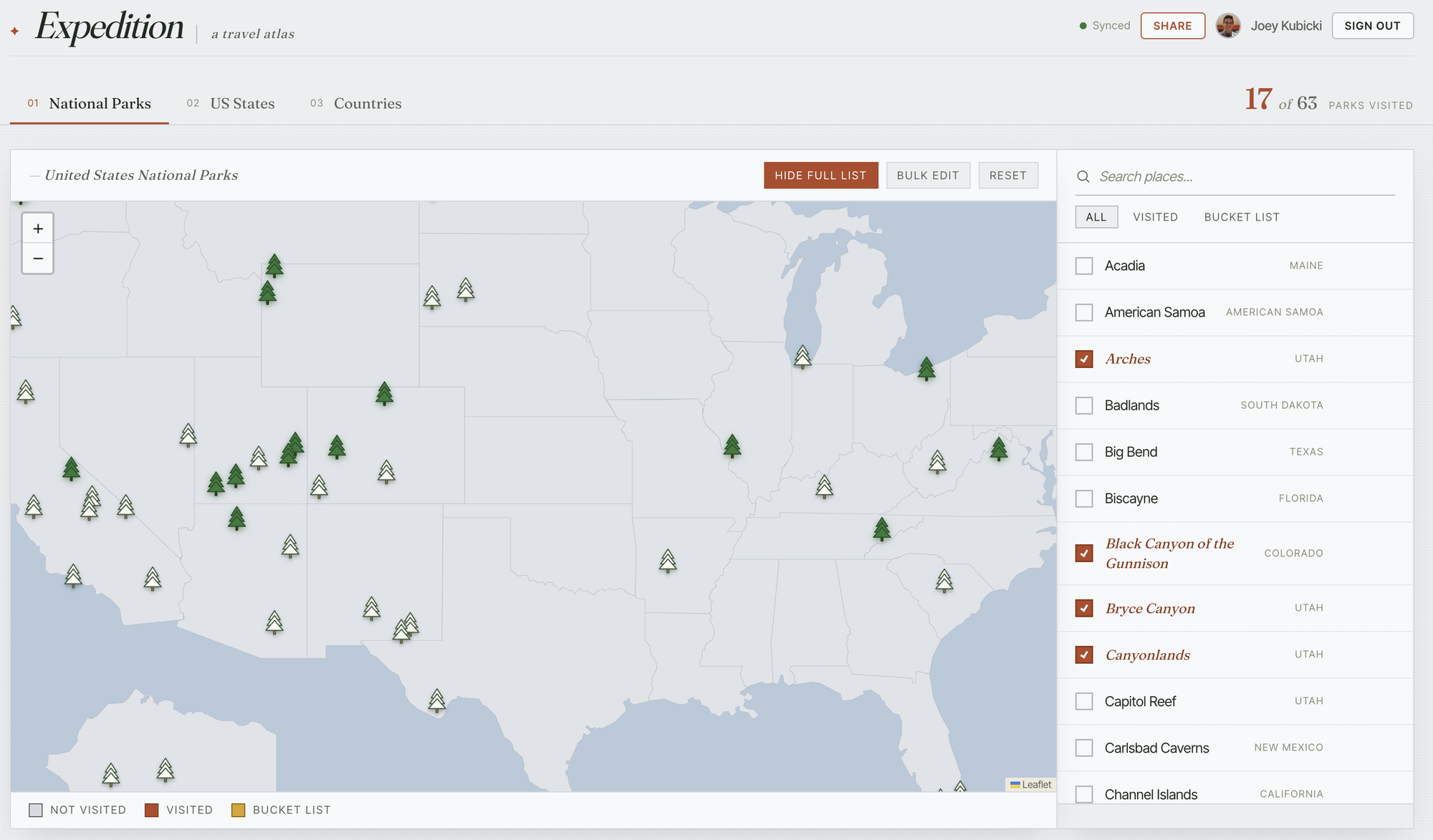This screenshot has width=1433, height=840.
Task: Click the Canyonlands park name
Action: coord(1147,655)
